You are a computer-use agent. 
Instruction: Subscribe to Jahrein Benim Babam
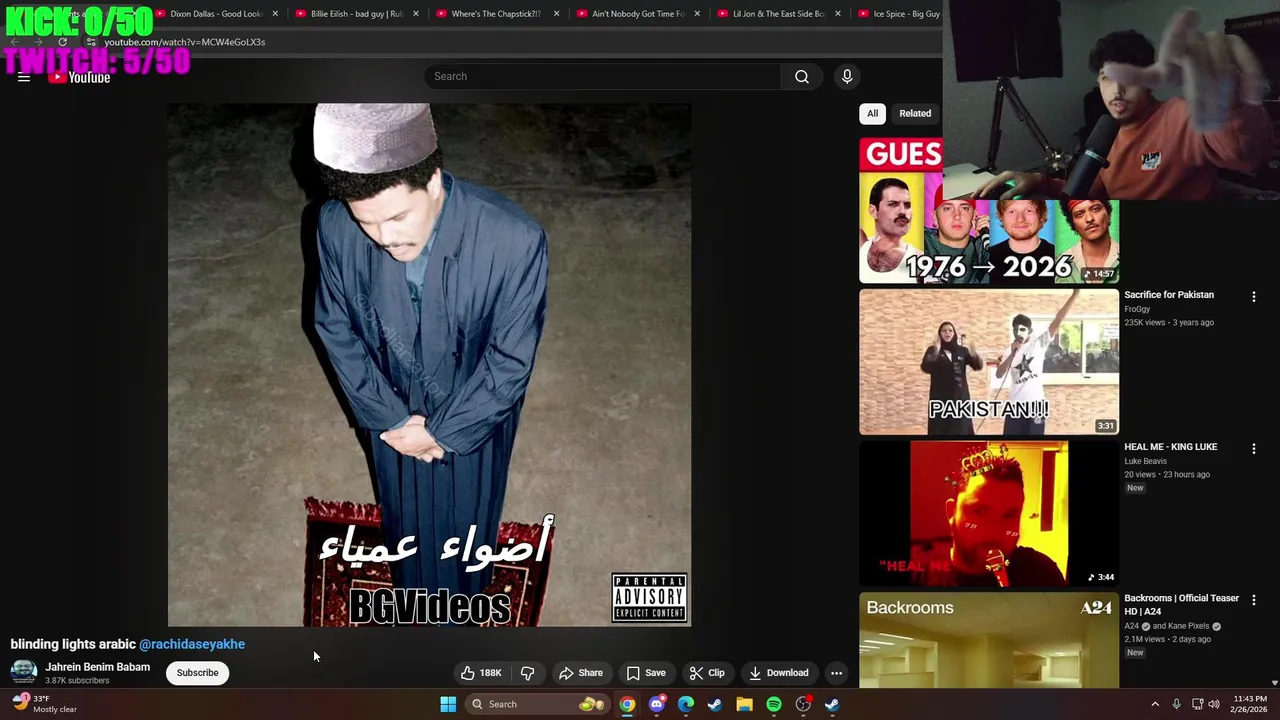[197, 673]
